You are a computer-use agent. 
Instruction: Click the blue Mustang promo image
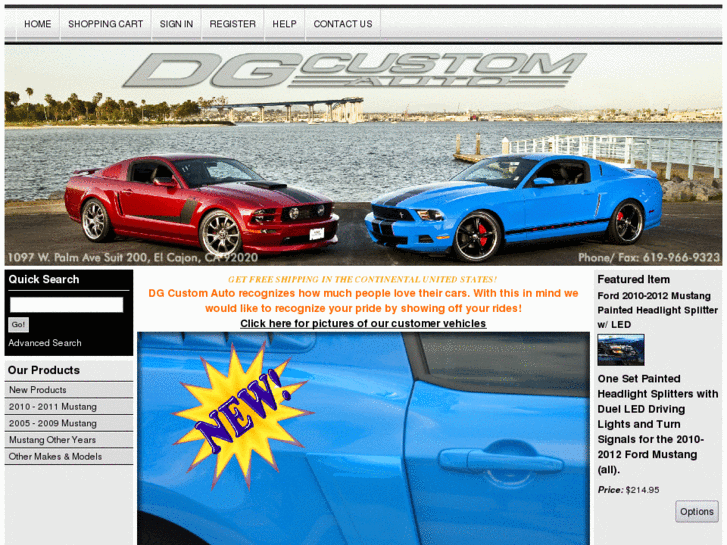point(363,438)
